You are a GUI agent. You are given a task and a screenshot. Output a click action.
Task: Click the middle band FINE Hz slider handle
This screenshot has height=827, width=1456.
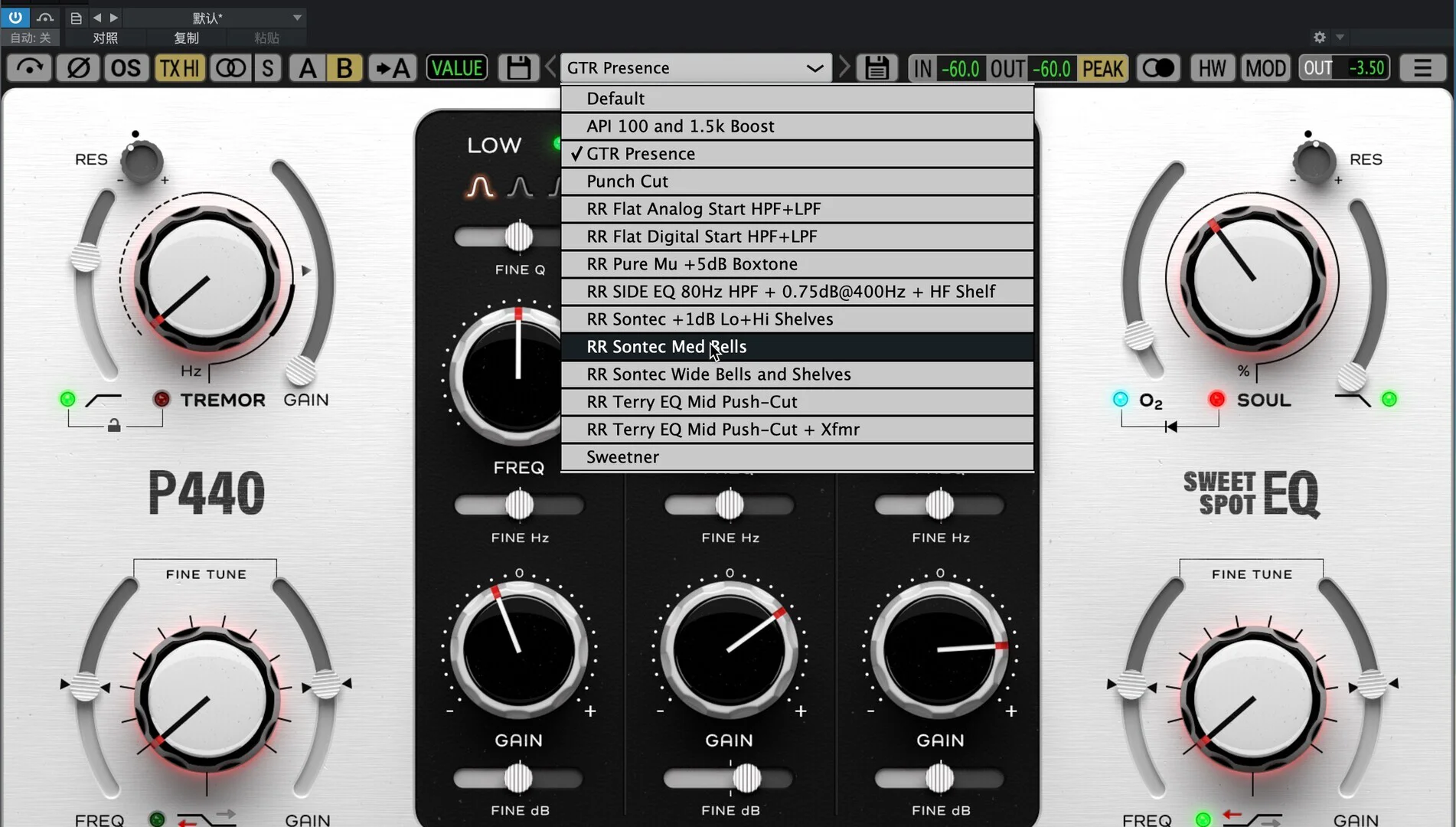click(x=729, y=505)
